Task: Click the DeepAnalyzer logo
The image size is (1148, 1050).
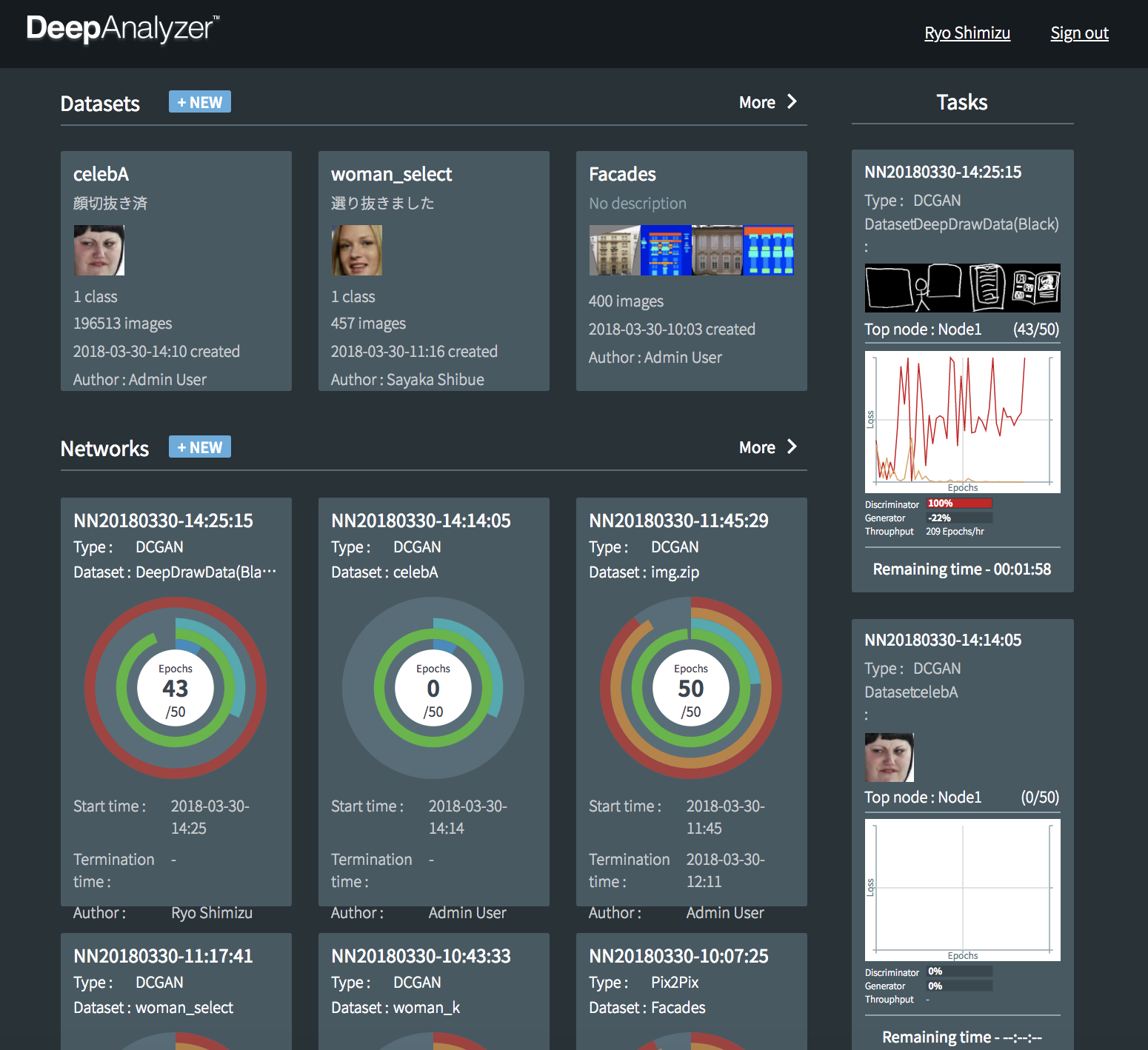Action: (x=123, y=29)
